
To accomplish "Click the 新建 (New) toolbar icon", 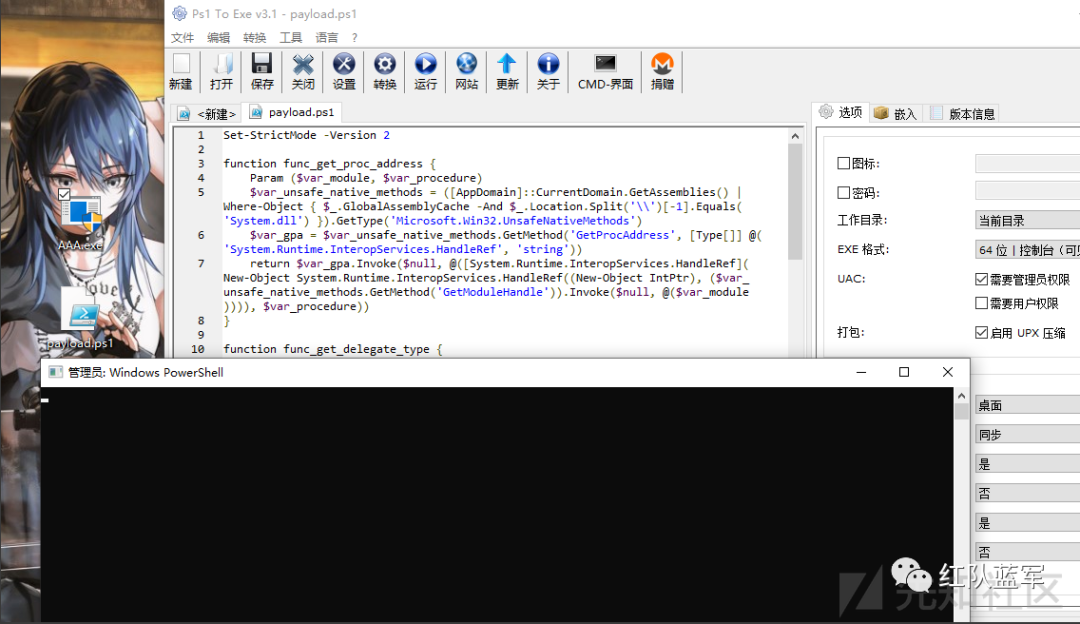I will pyautogui.click(x=180, y=72).
